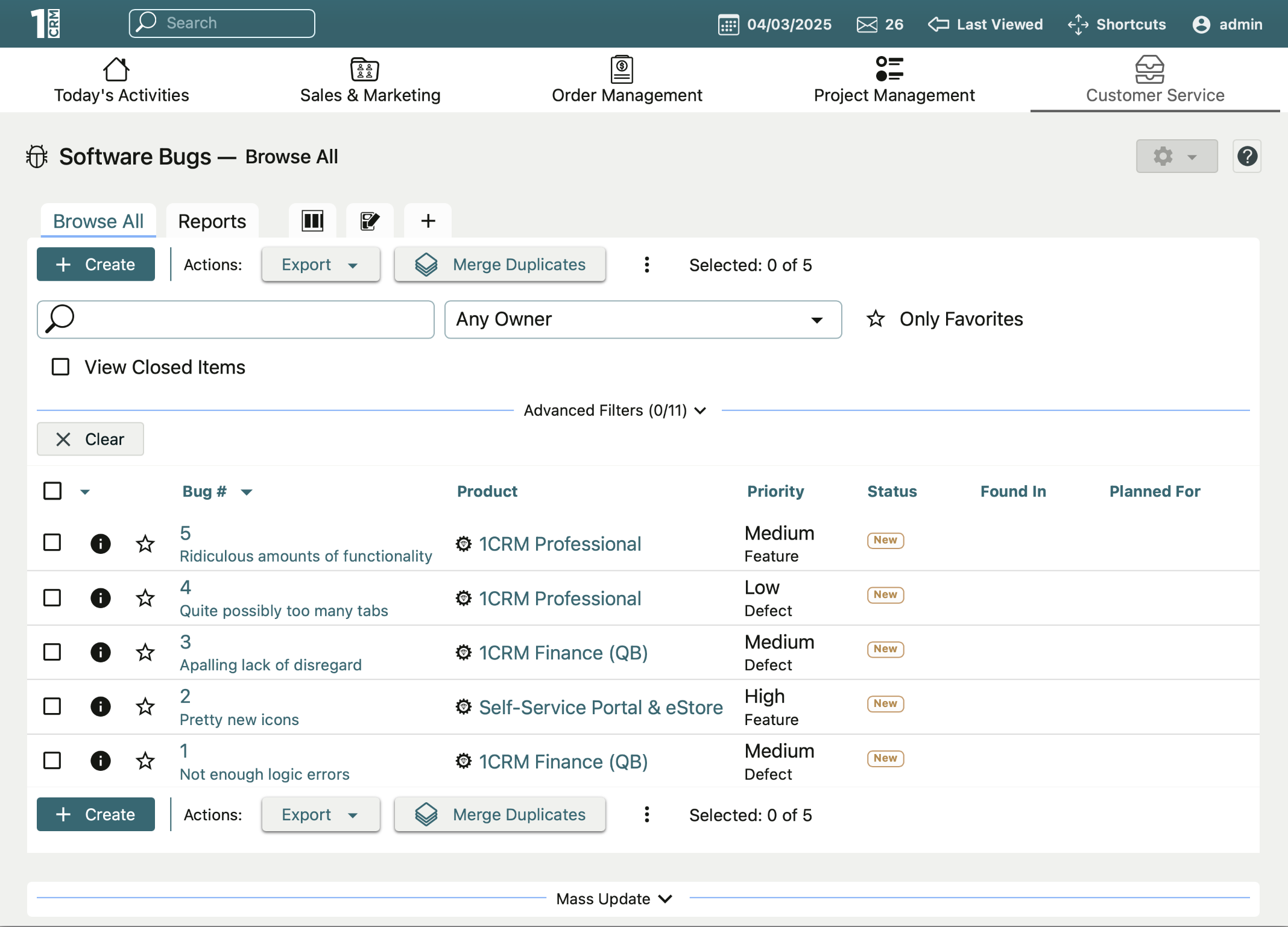Open the gear settings dropdown

pos(1176,157)
